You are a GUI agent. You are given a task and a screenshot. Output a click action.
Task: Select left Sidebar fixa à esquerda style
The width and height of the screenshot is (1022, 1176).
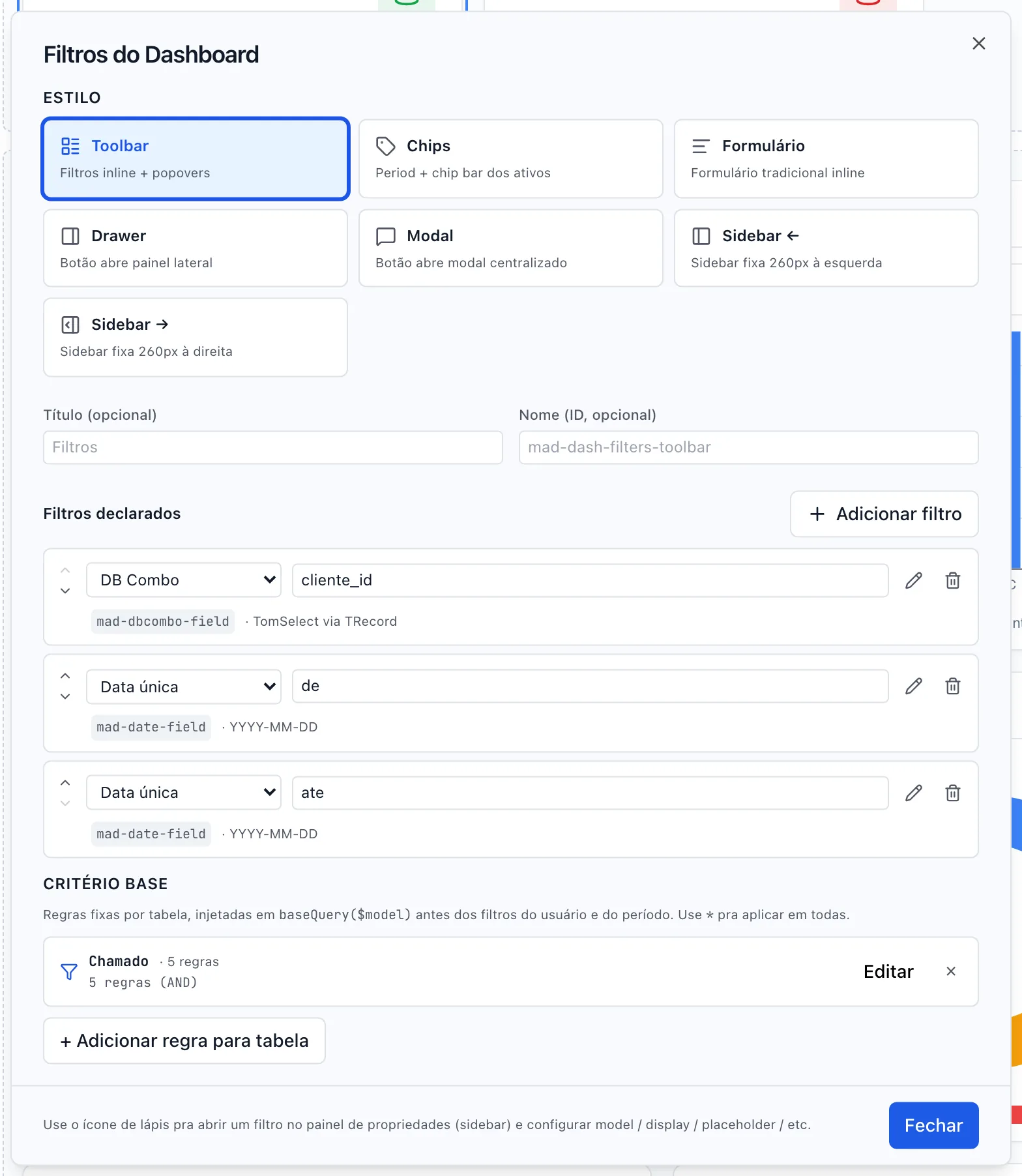pos(826,248)
